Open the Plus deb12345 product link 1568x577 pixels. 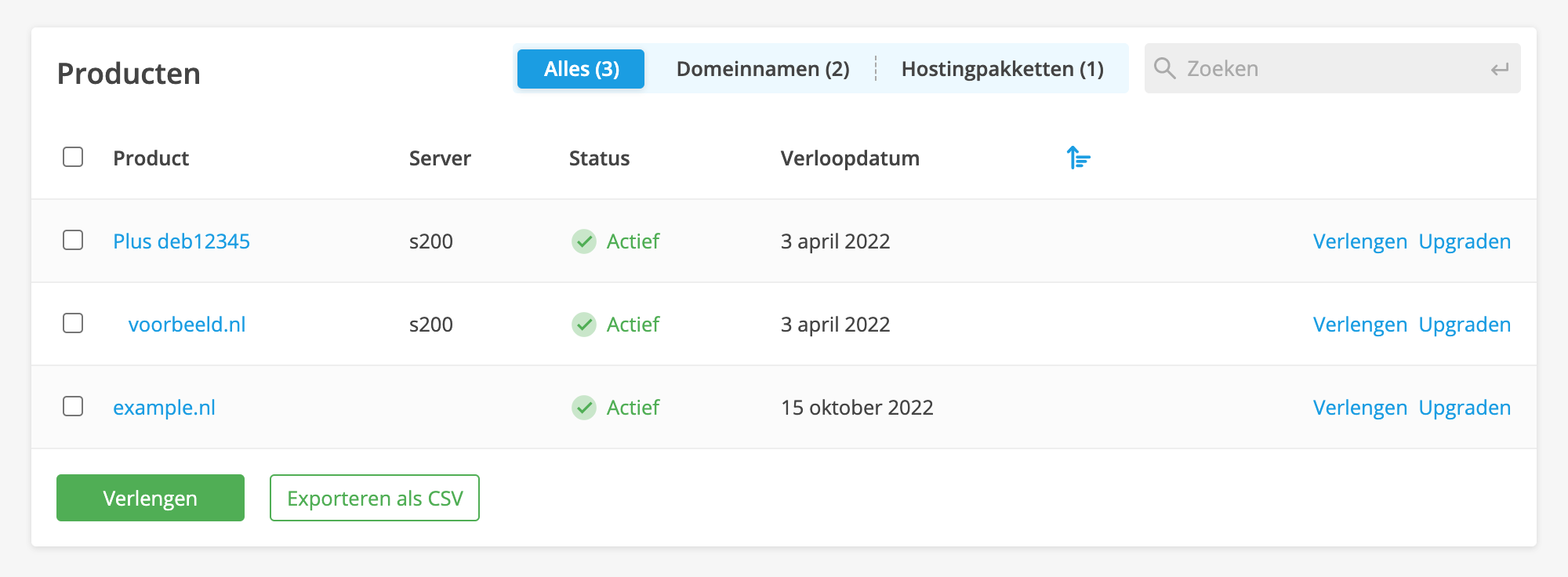point(181,241)
